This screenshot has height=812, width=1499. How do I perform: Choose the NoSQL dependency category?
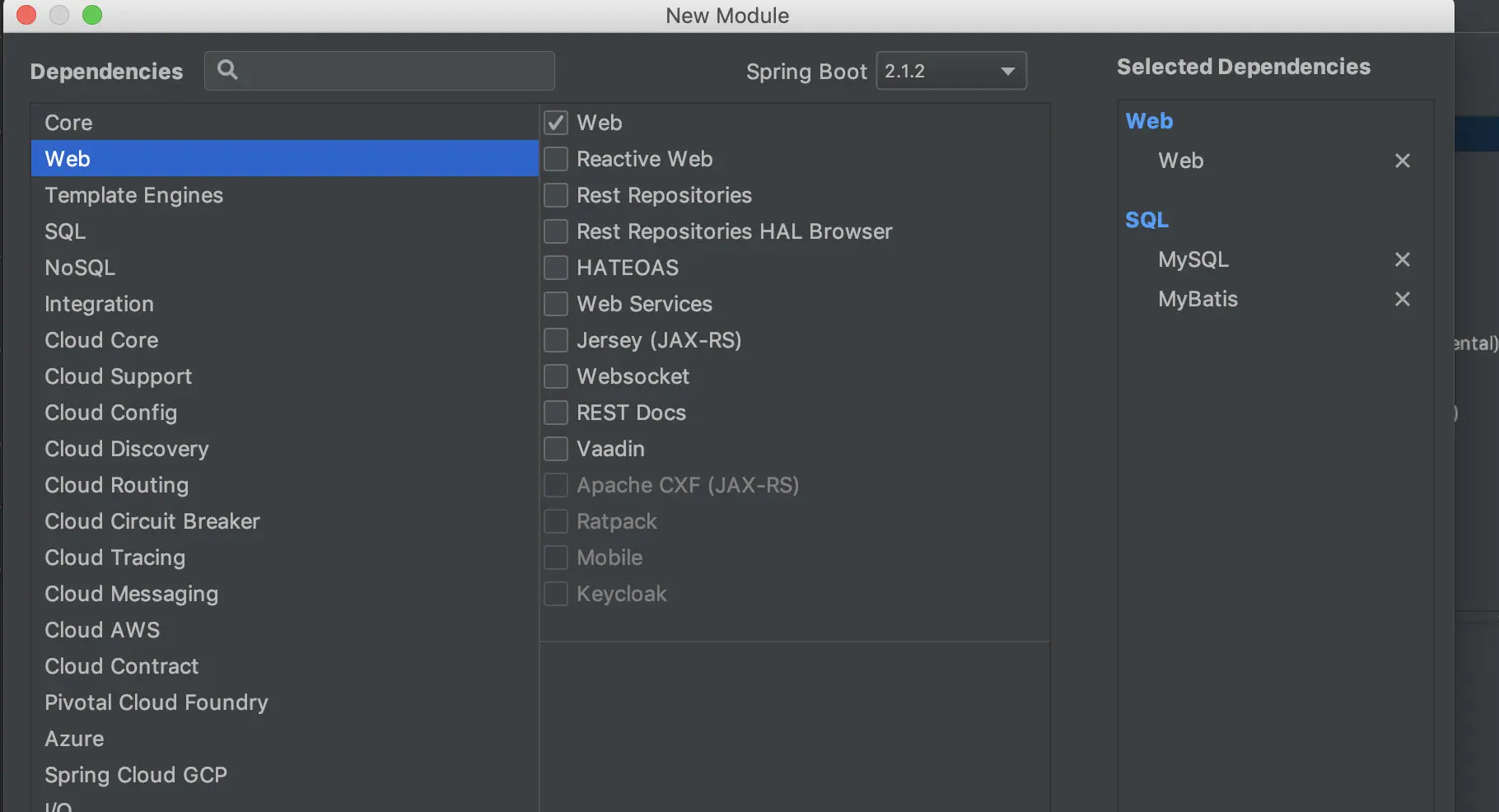point(80,268)
